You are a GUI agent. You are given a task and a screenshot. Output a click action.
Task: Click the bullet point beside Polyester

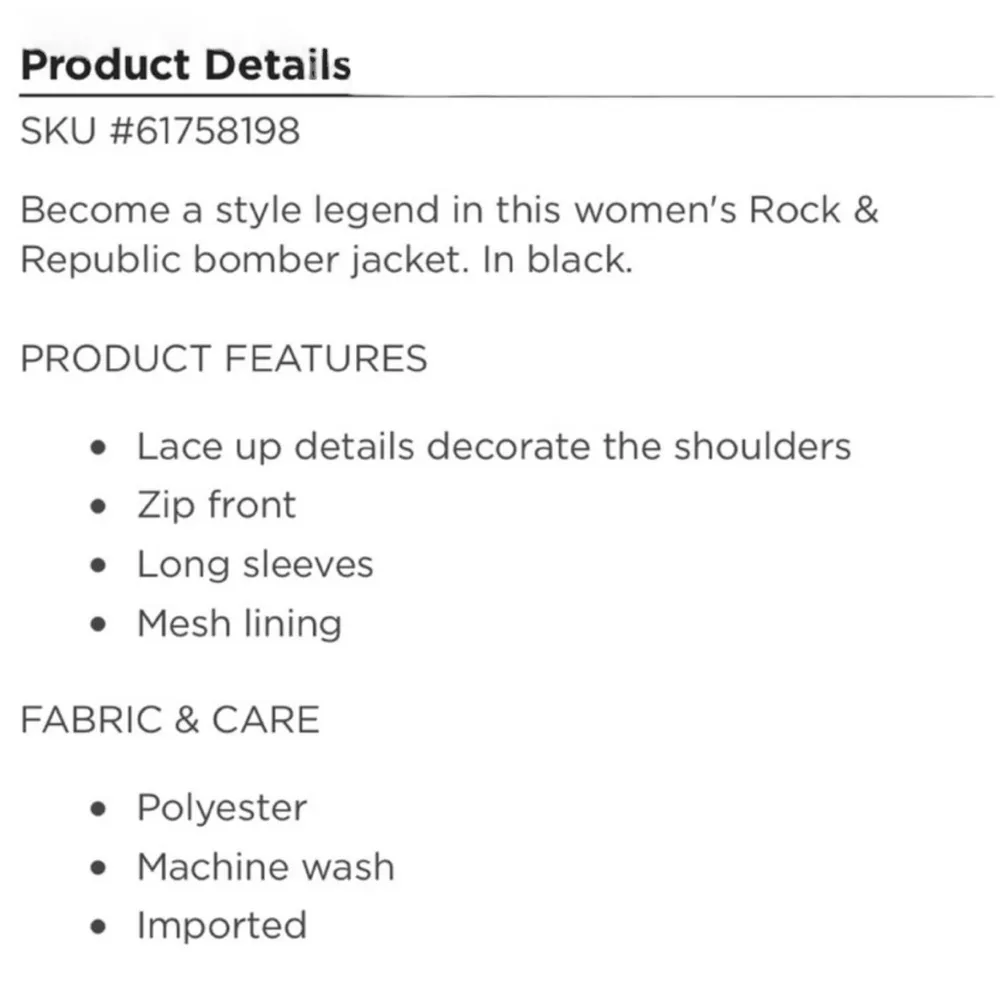(97, 808)
